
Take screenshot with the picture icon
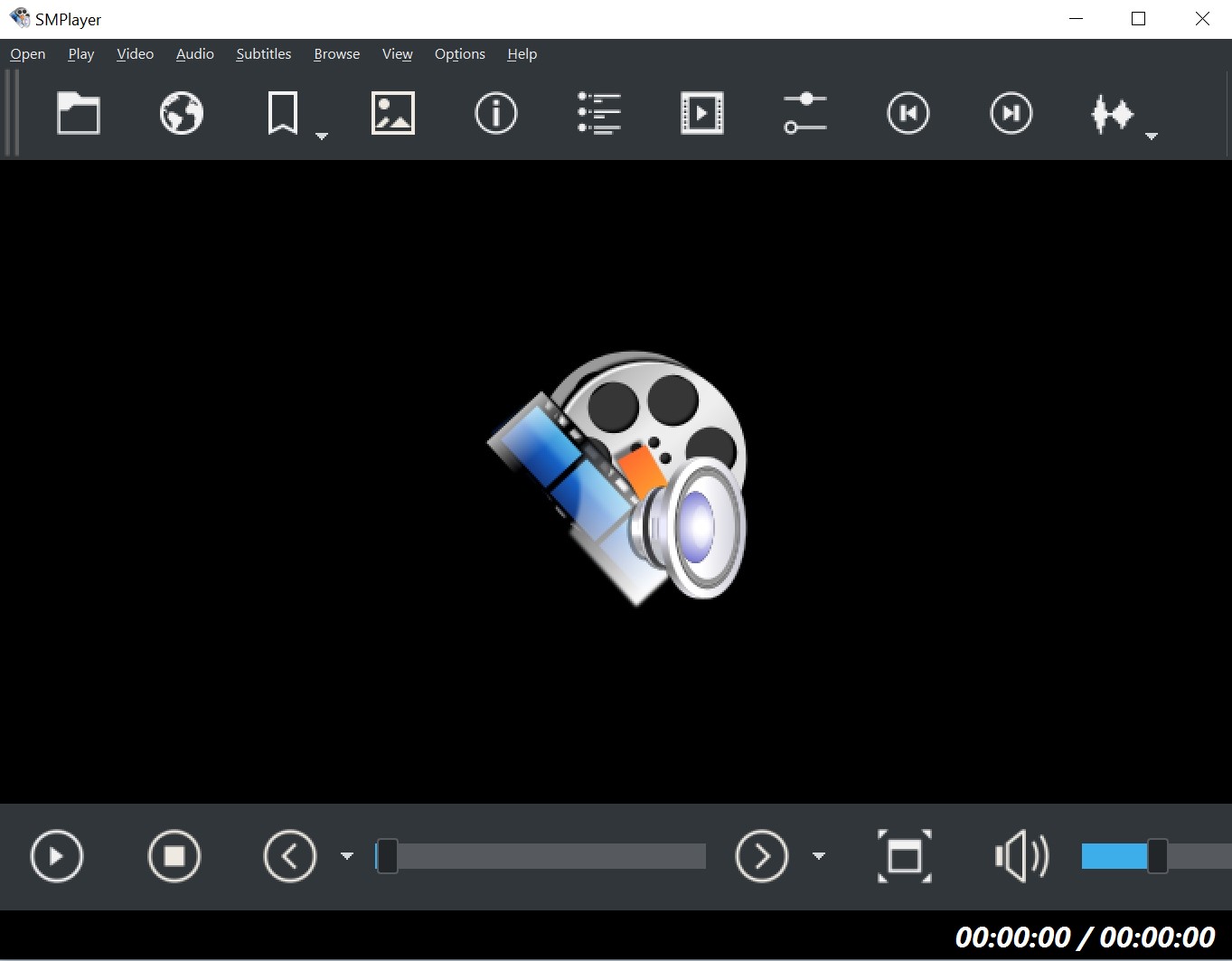click(x=393, y=114)
